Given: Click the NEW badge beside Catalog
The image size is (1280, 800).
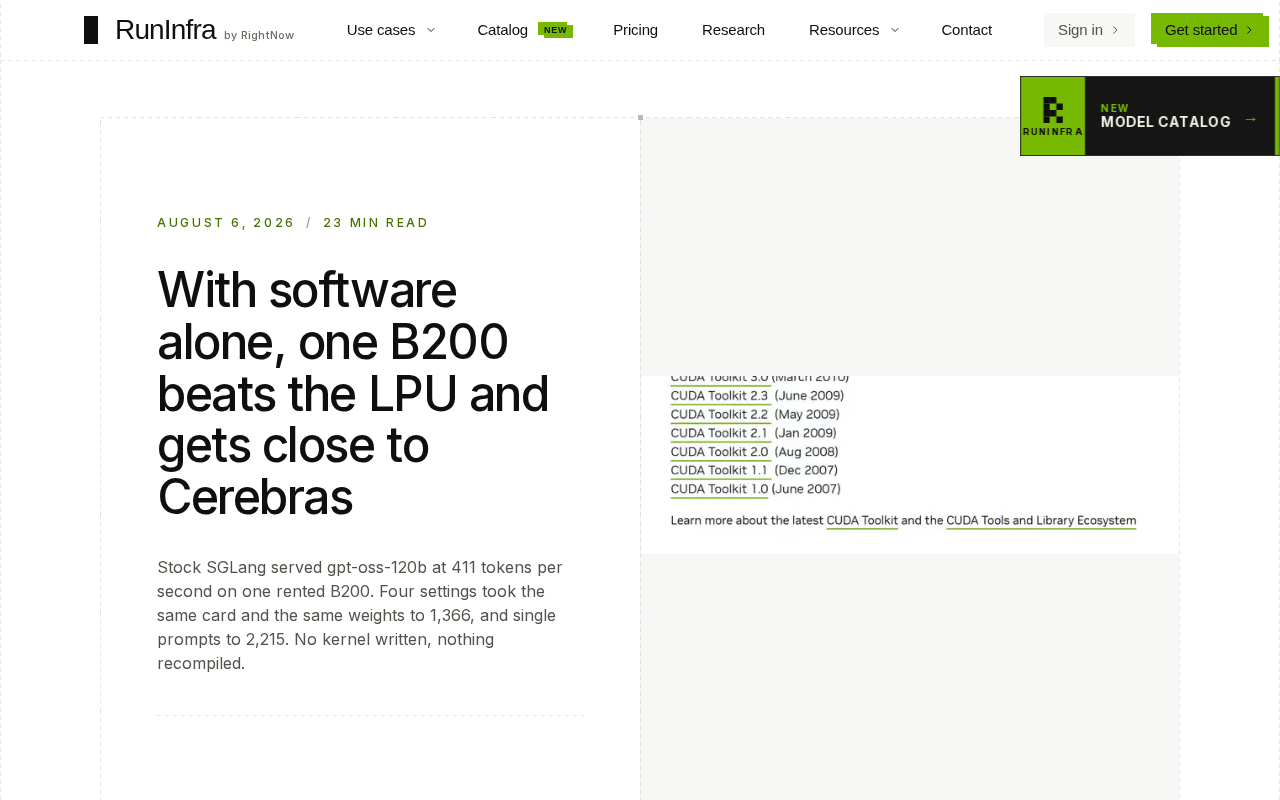Looking at the screenshot, I should (x=555, y=30).
